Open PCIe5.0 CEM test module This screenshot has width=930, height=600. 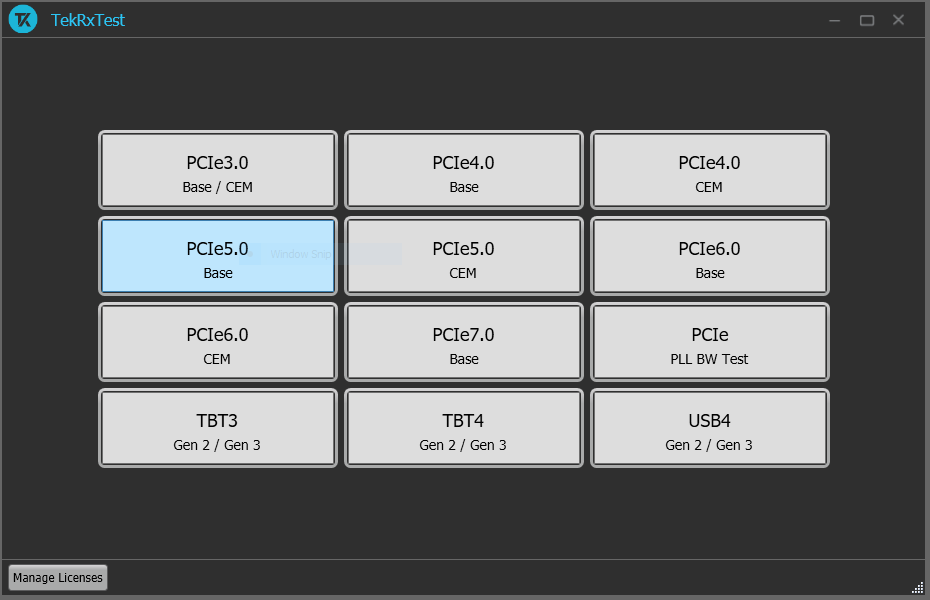pyautogui.click(x=463, y=257)
